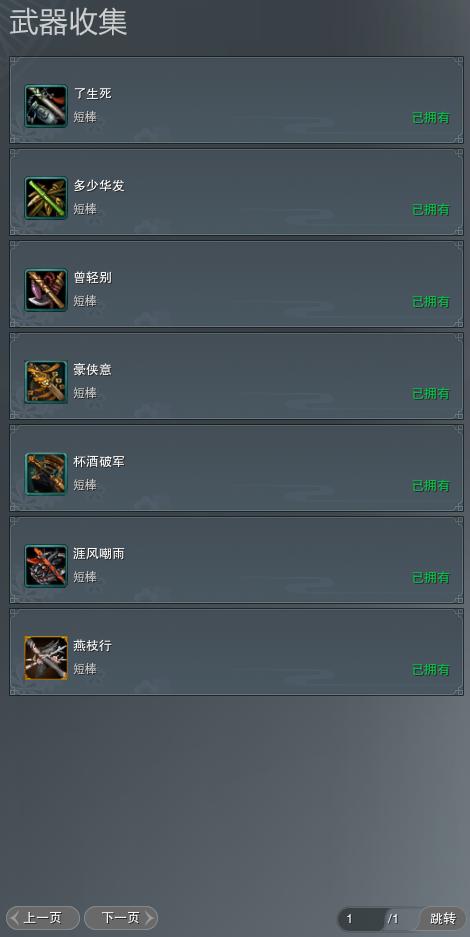Click the 涯风嘲雨 weapon icon
This screenshot has width=470, height=937.
click(x=46, y=566)
